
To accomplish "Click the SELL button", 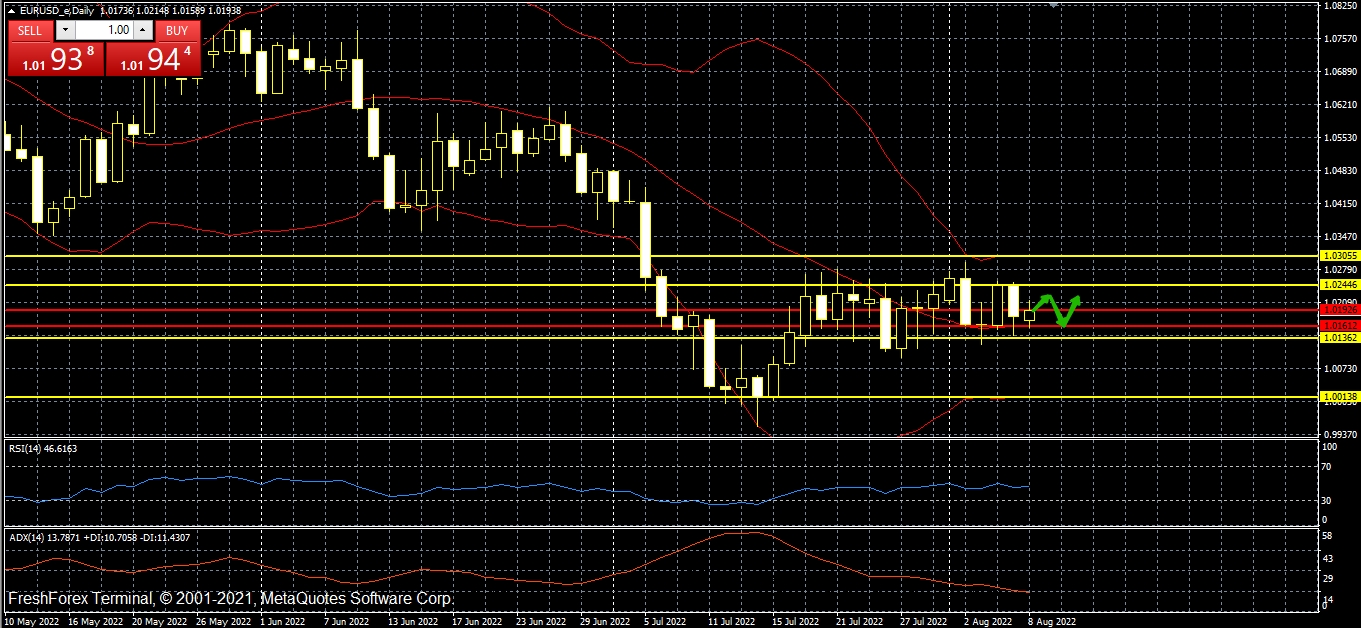I will [x=30, y=30].
